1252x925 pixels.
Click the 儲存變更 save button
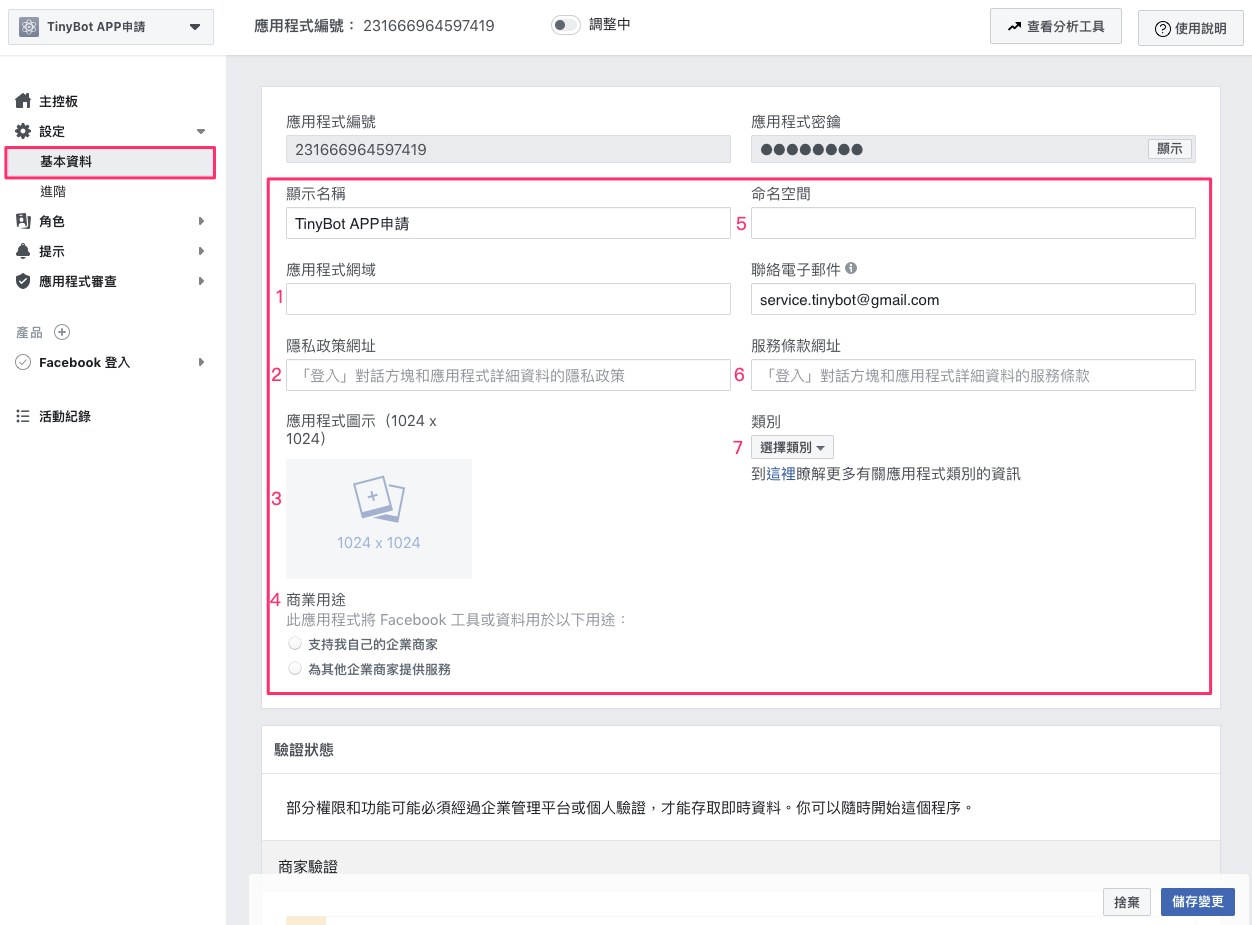[1197, 901]
